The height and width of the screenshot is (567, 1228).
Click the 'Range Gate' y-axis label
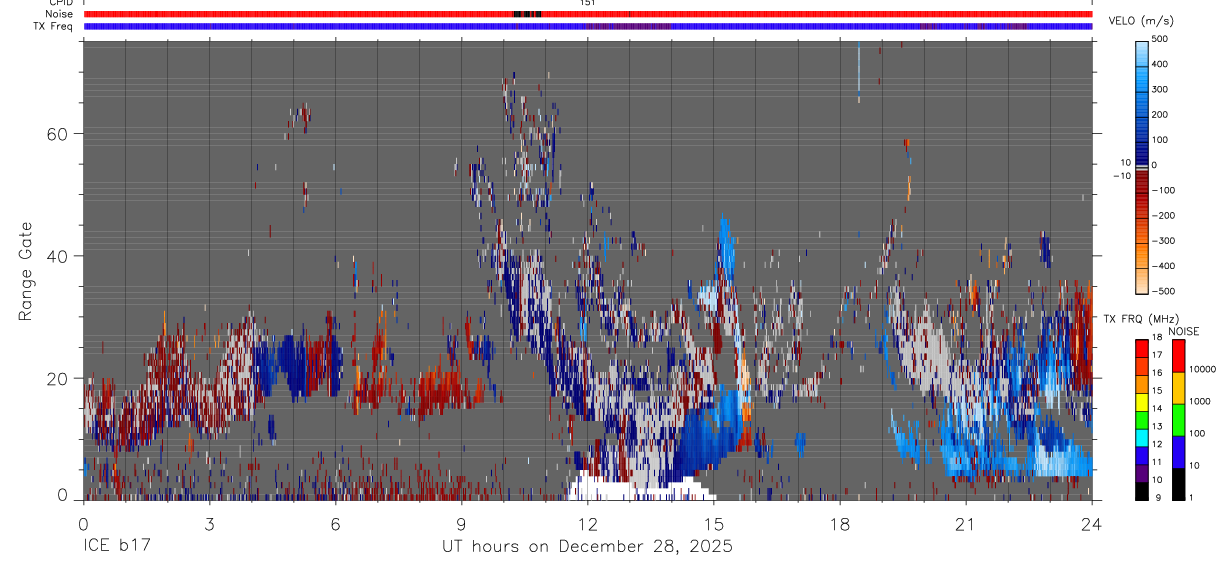click(x=27, y=271)
